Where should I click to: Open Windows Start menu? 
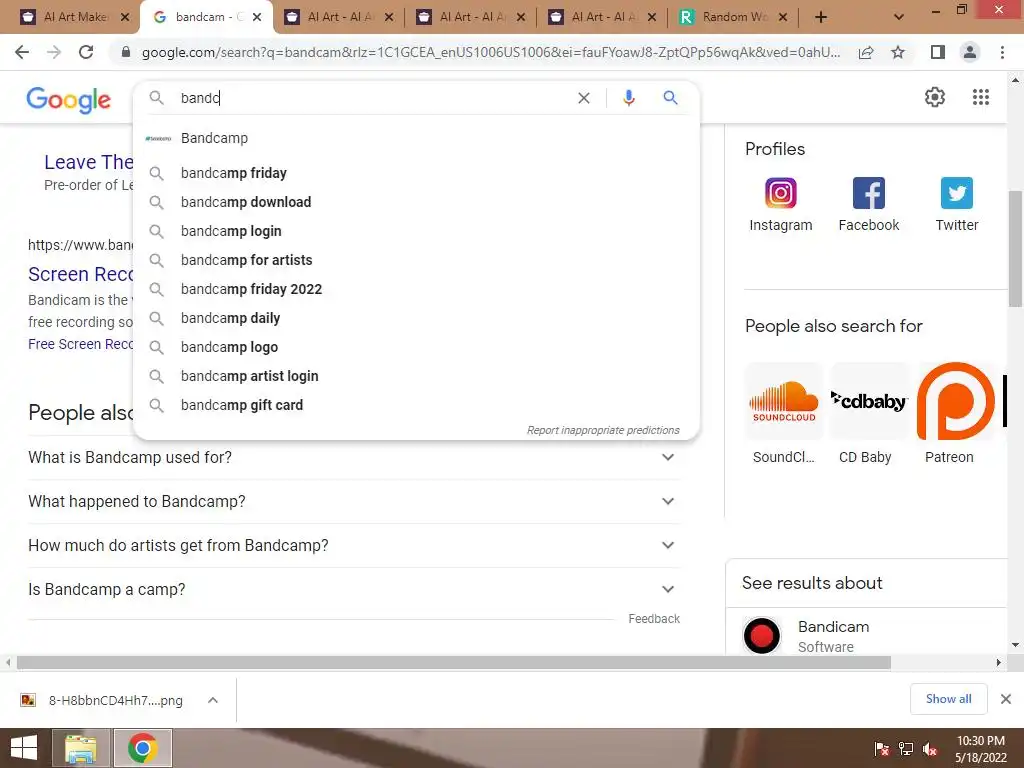coord(24,748)
